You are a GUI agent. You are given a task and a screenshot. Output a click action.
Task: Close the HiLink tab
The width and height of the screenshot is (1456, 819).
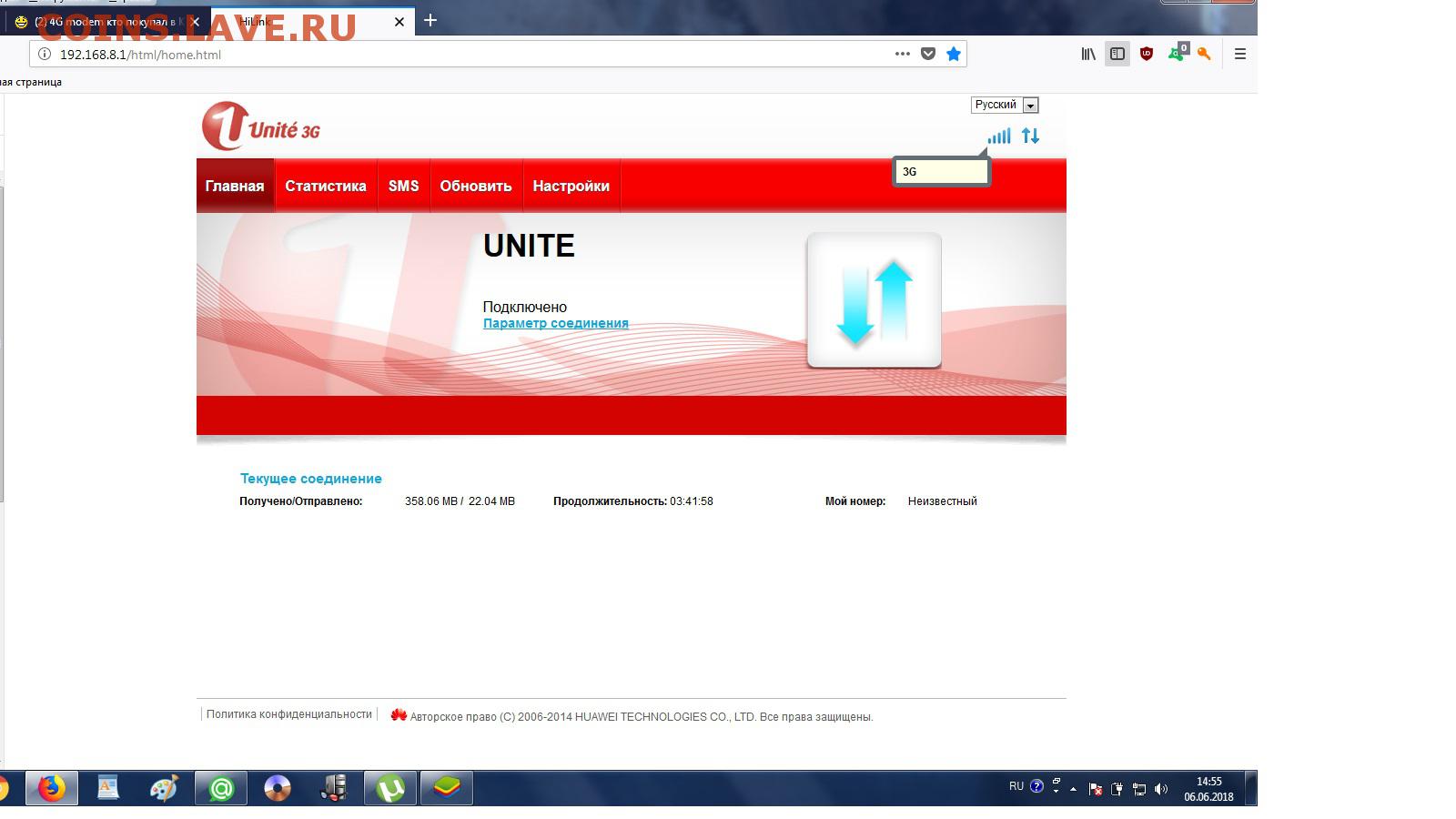pyautogui.click(x=399, y=21)
